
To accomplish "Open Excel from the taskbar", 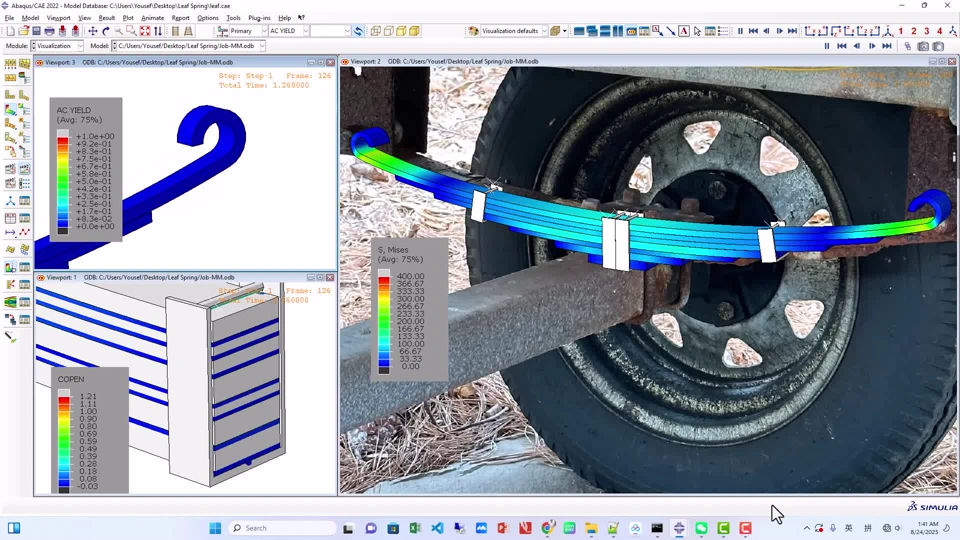I will [414, 528].
